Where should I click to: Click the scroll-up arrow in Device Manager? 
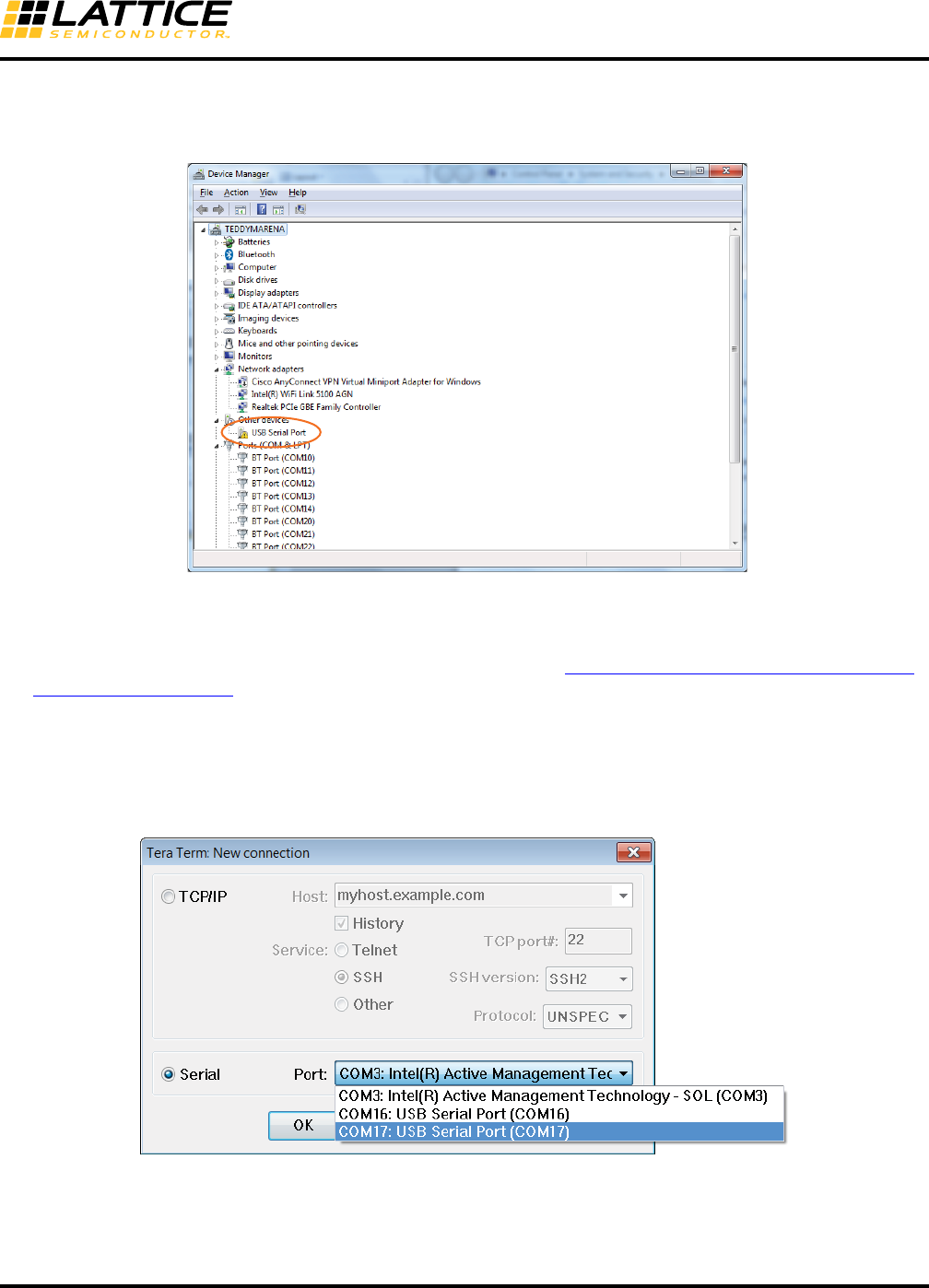[735, 228]
